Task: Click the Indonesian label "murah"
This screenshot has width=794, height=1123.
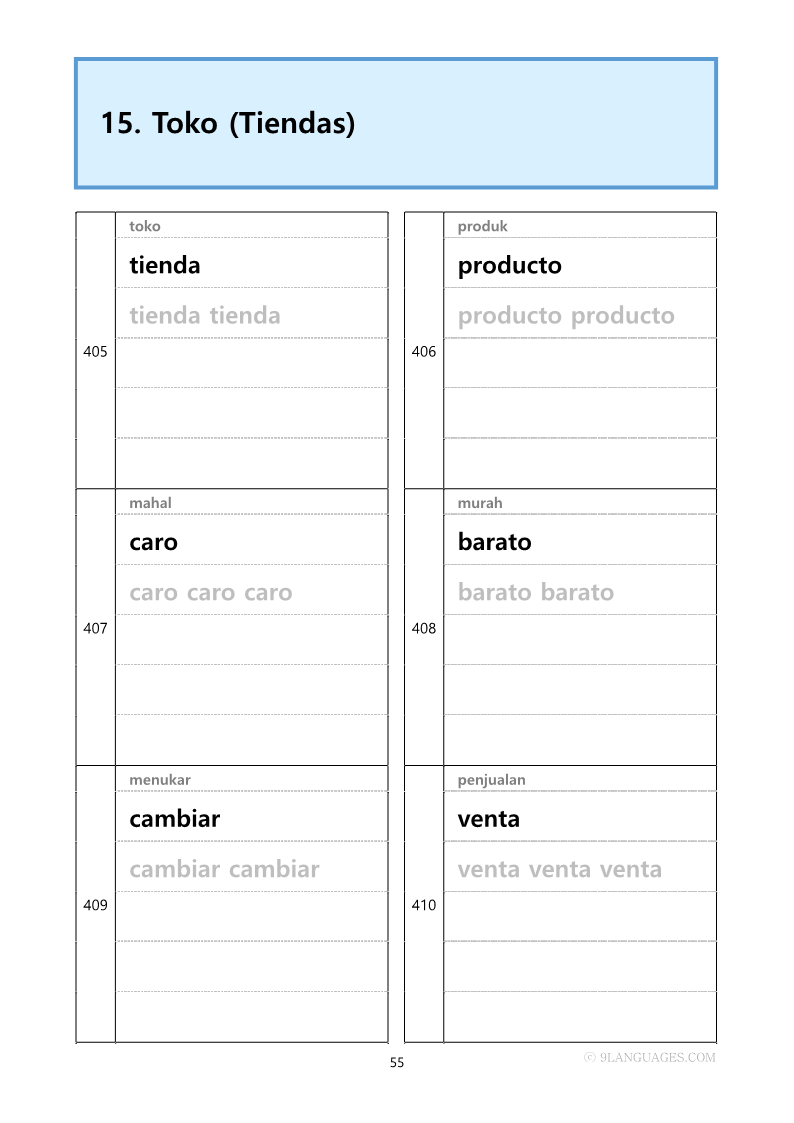Action: pyautogui.click(x=480, y=503)
